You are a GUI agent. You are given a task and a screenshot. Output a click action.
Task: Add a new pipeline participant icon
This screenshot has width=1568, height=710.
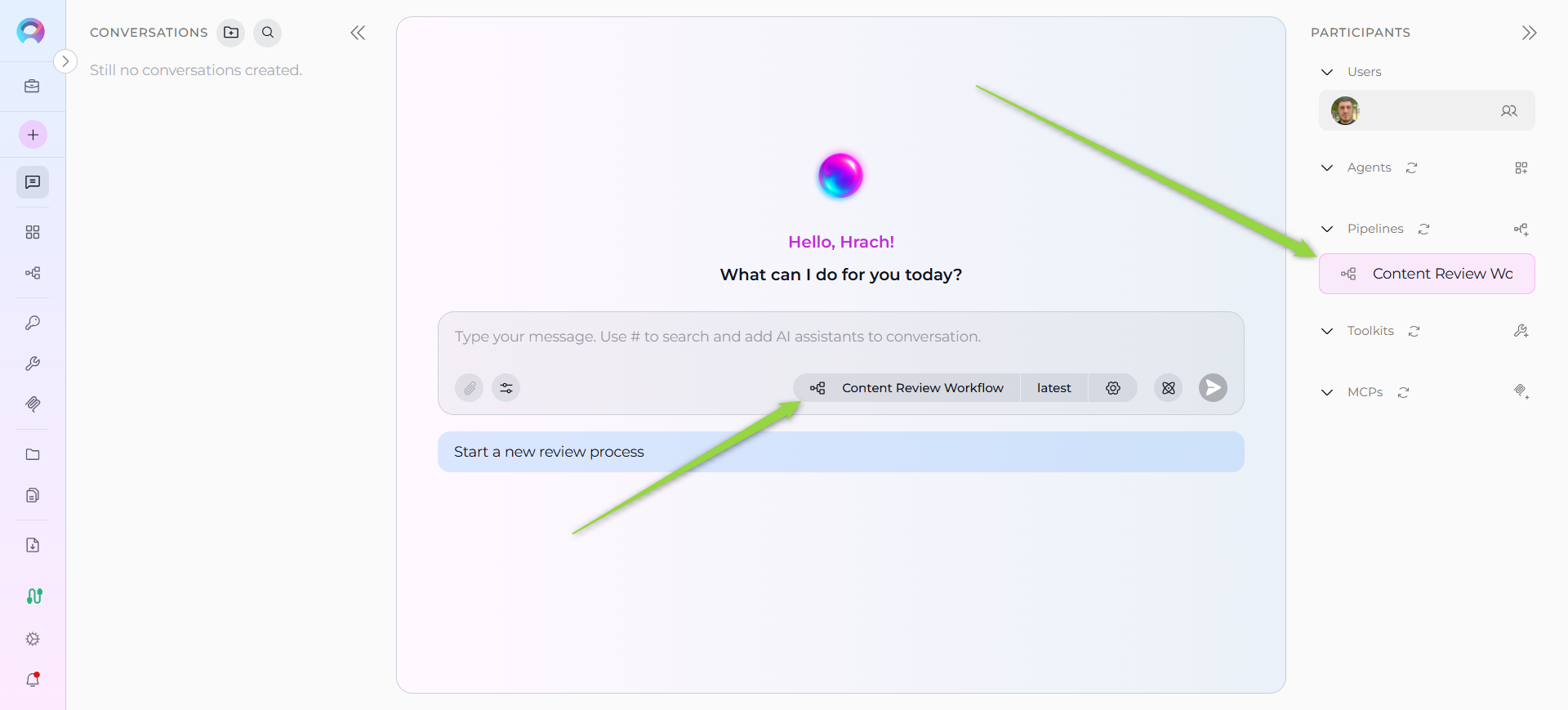[x=1521, y=230]
